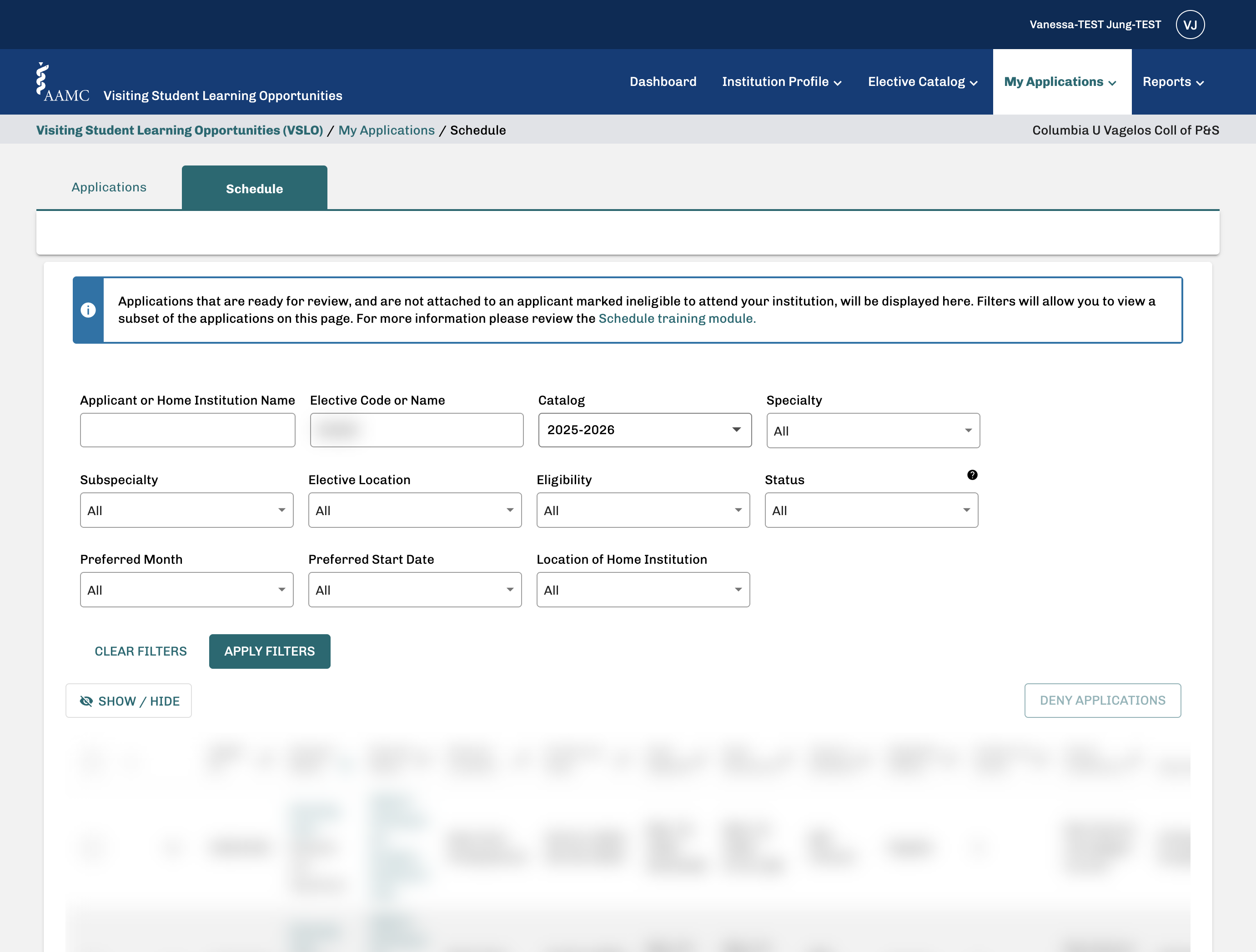The image size is (1256, 952).
Task: Open the Preferred Start Date dropdown
Action: (x=415, y=589)
